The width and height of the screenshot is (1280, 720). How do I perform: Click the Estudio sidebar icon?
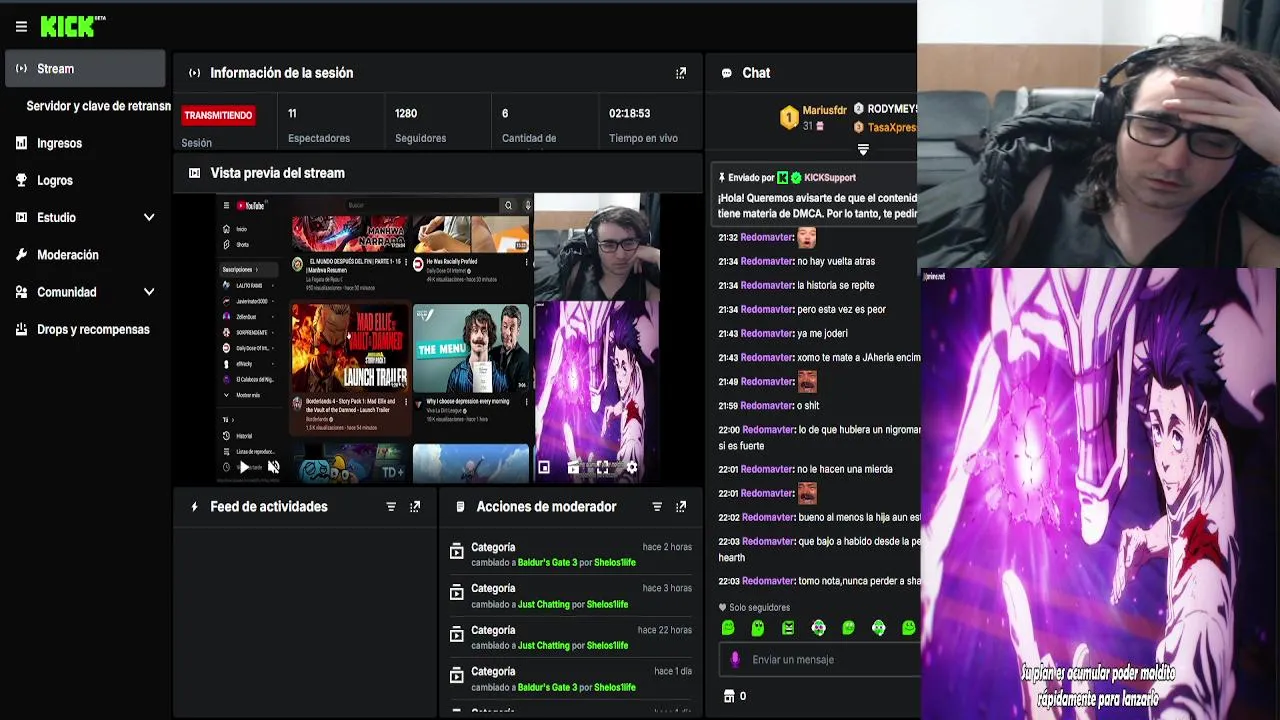click(21, 217)
